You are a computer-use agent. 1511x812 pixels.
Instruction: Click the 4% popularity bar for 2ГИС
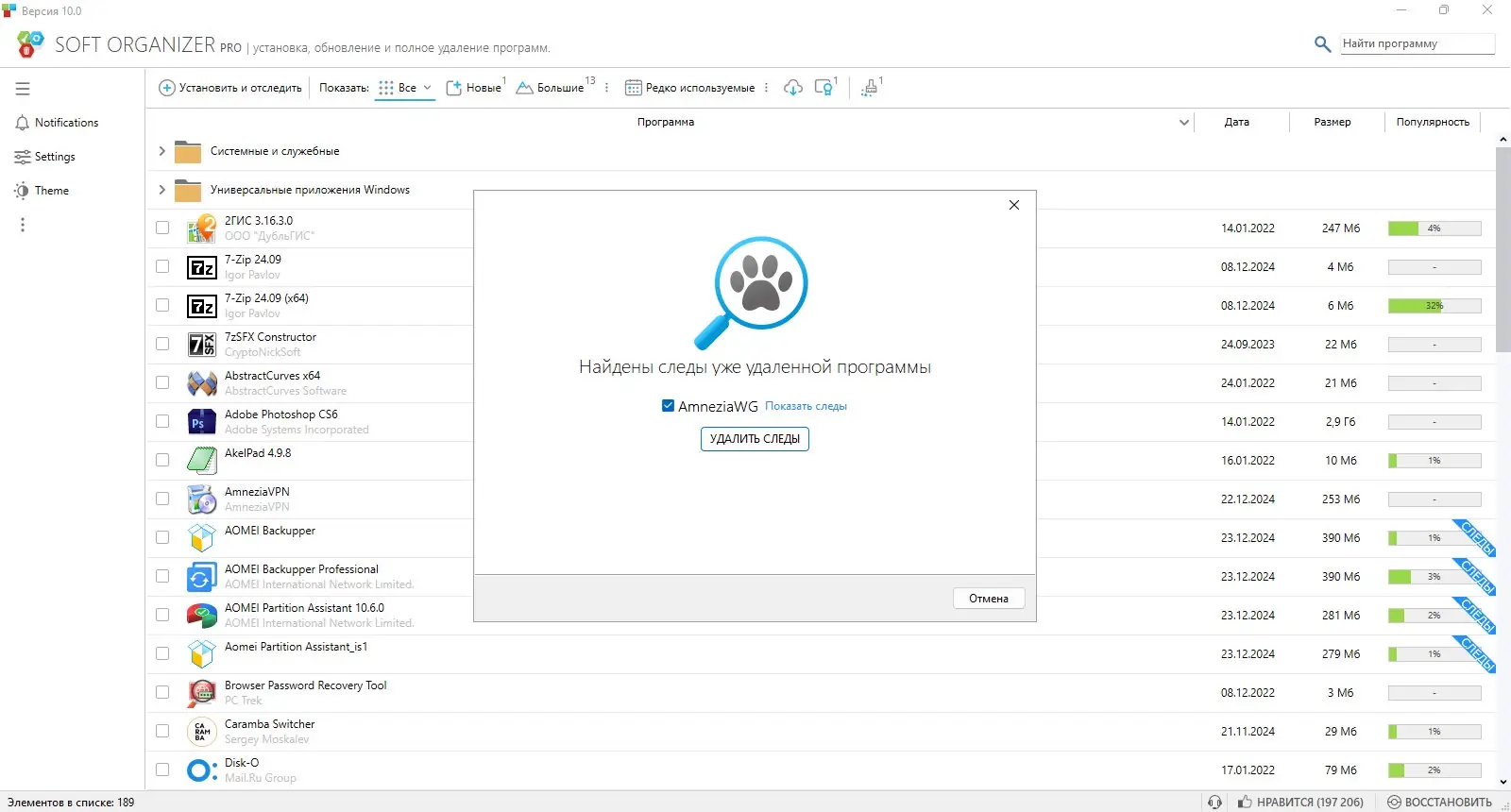[x=1435, y=228]
